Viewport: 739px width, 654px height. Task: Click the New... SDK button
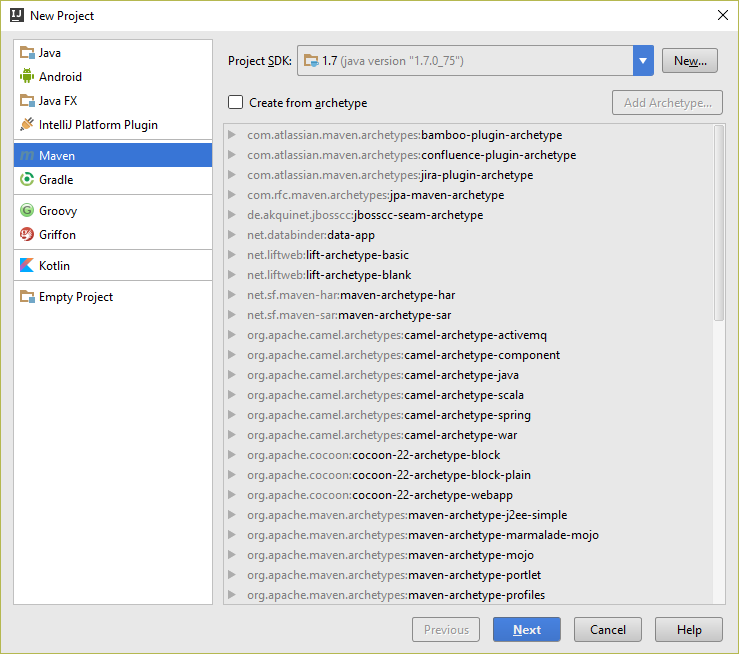coord(690,60)
